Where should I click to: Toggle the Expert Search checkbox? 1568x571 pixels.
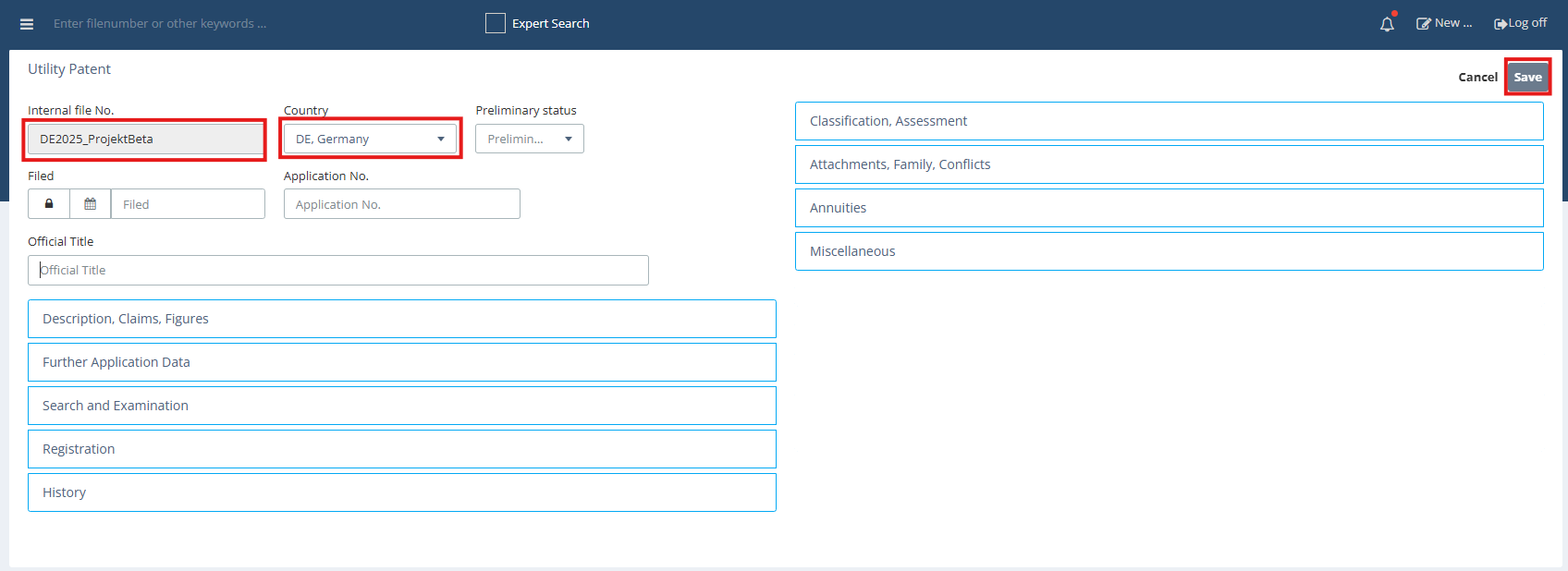(496, 23)
